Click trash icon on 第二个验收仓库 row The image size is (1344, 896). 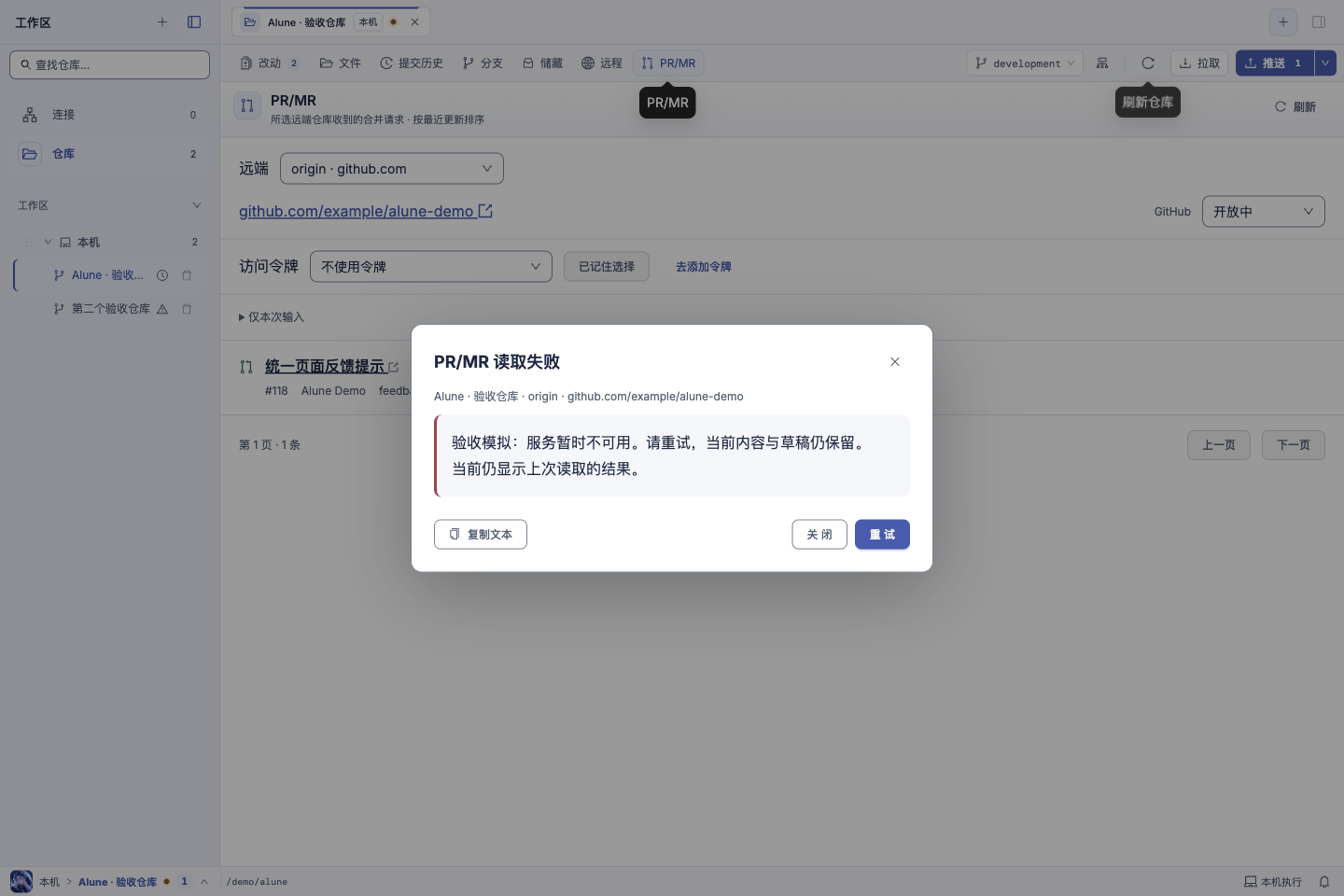187,309
